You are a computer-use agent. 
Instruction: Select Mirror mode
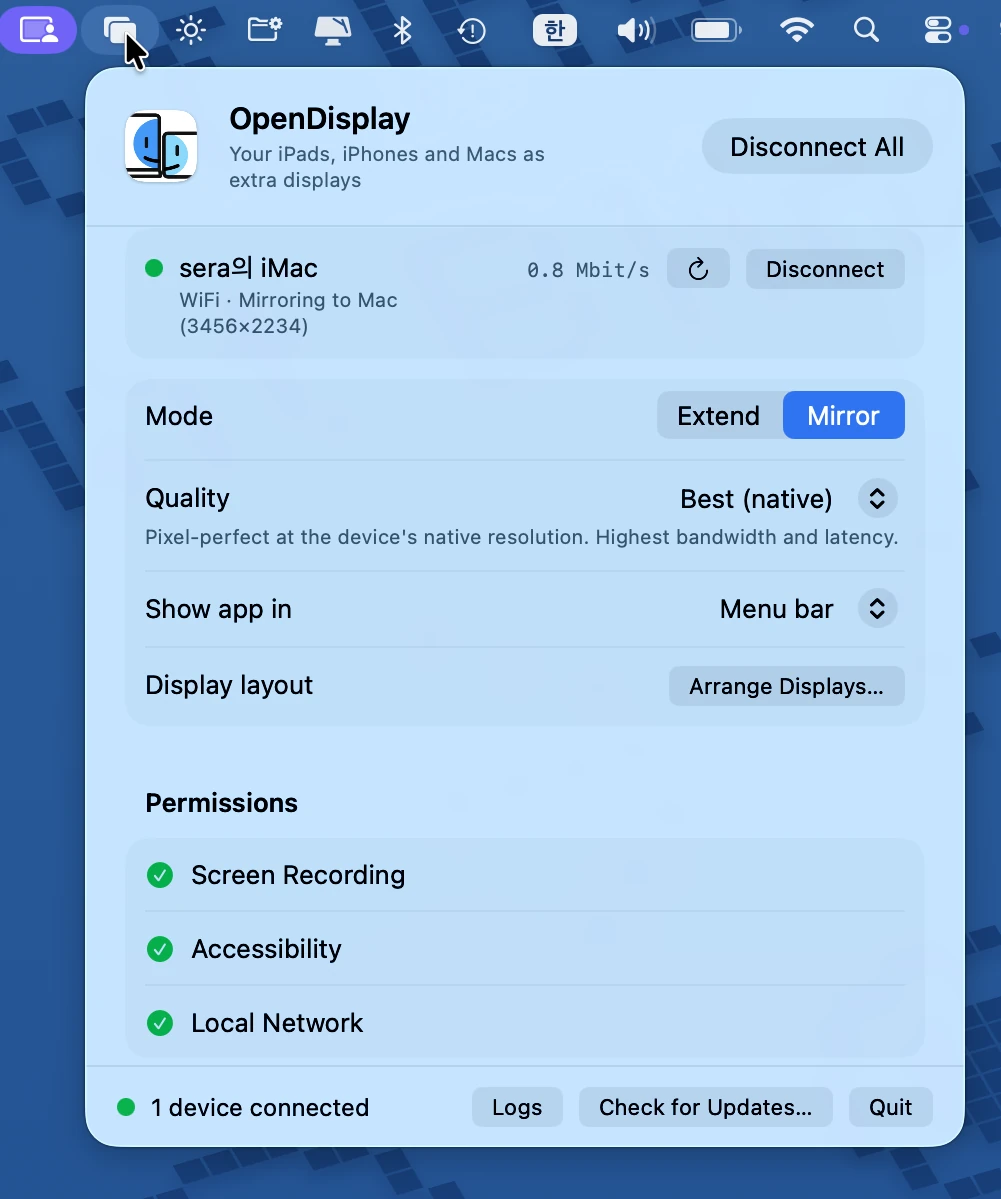(843, 416)
